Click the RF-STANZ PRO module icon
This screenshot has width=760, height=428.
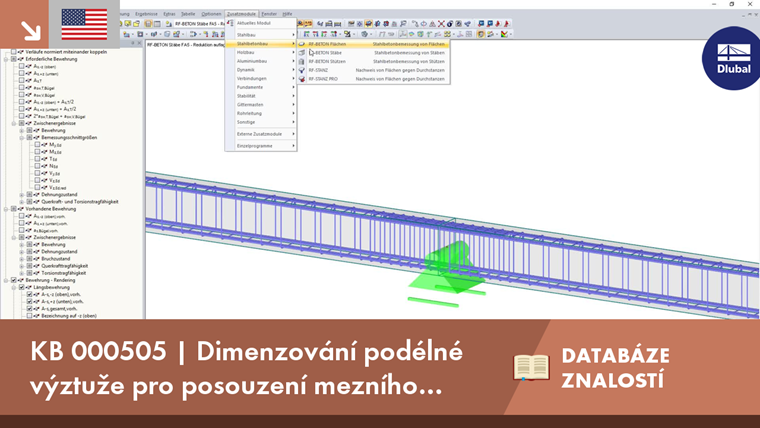(x=302, y=79)
